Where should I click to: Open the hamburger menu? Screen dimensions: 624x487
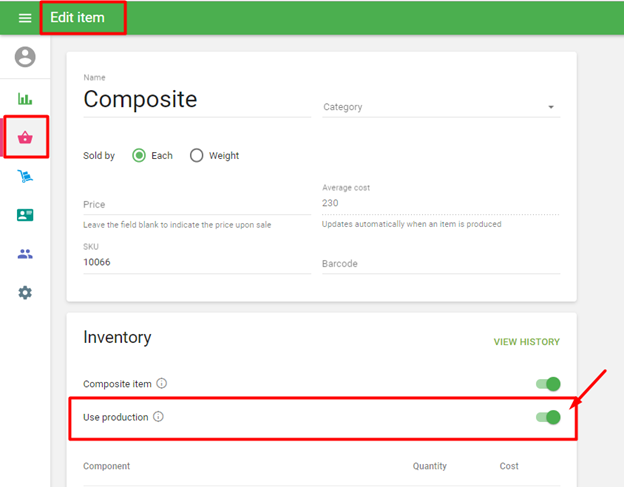tap(25, 18)
